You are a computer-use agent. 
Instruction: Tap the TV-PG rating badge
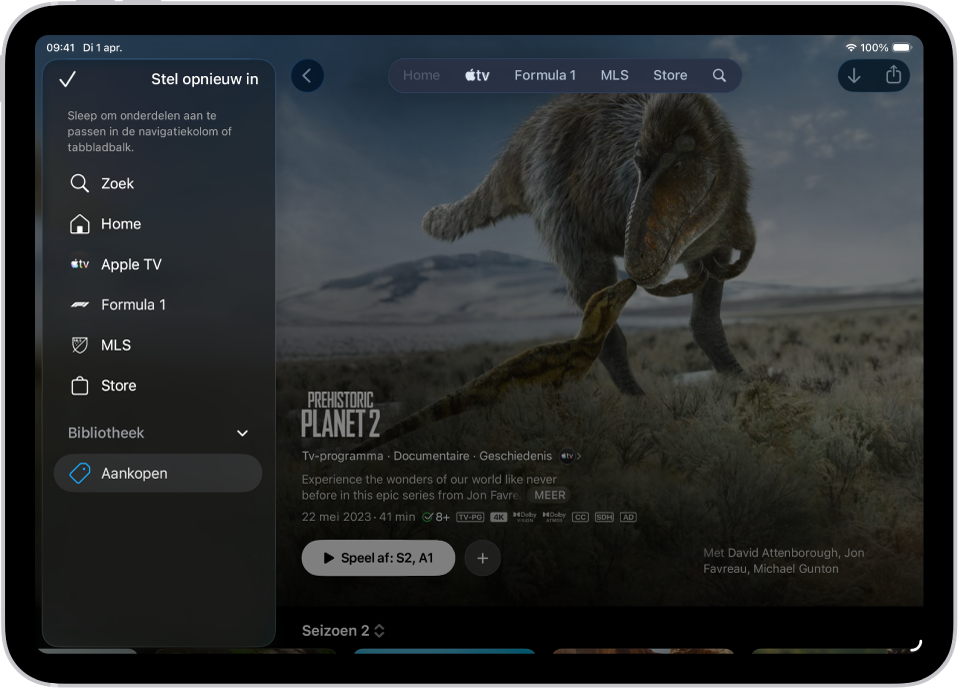coord(470,517)
